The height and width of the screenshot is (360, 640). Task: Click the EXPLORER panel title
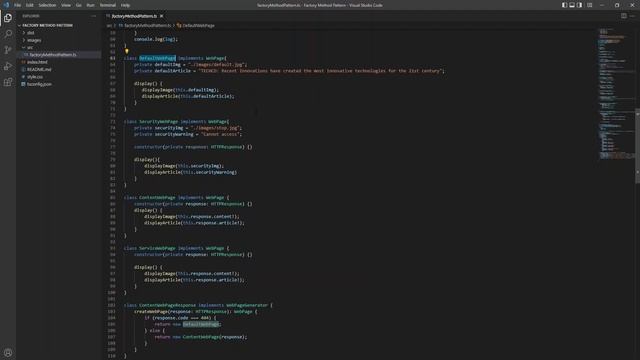click(x=31, y=16)
